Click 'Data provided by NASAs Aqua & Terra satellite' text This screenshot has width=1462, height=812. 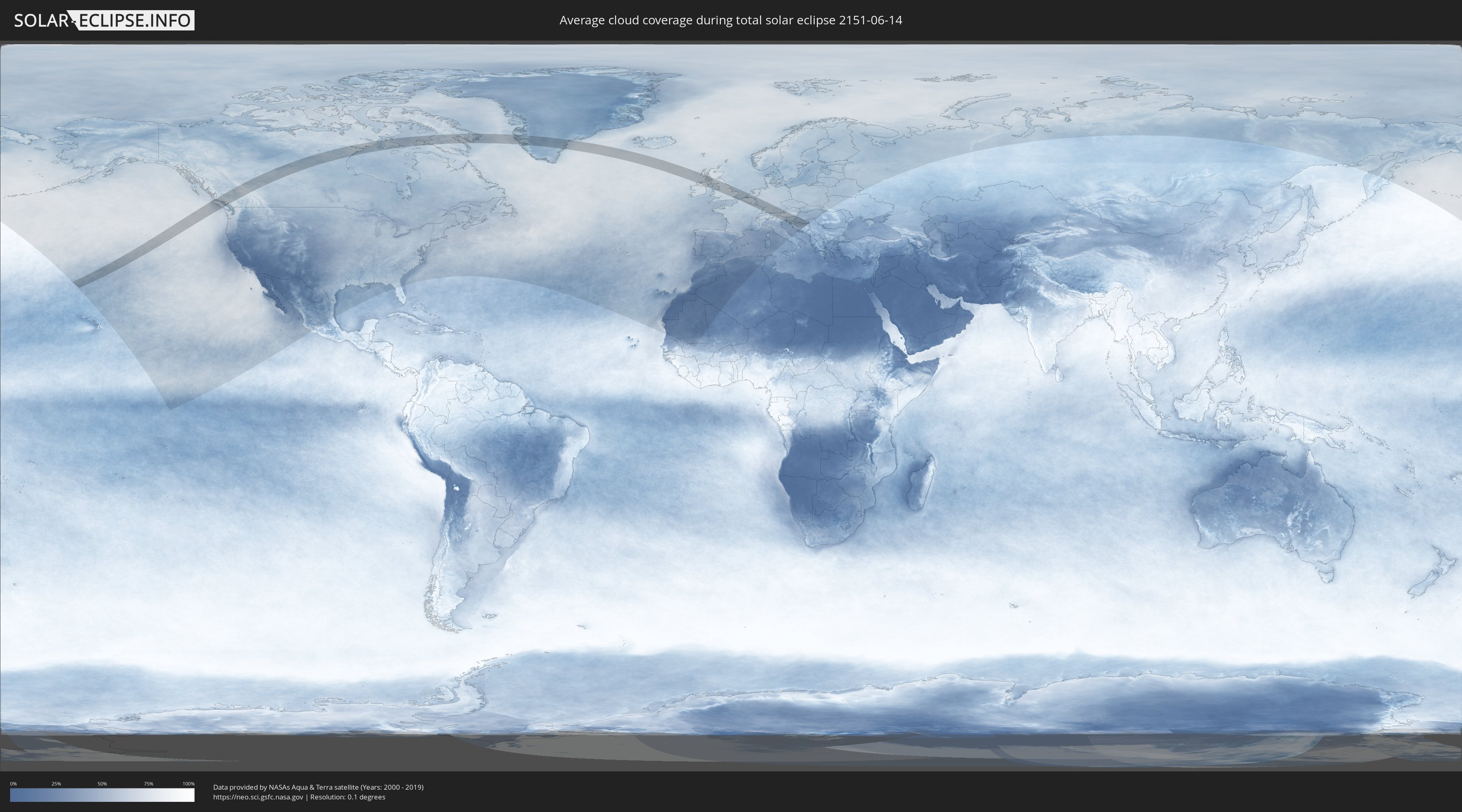click(285, 787)
